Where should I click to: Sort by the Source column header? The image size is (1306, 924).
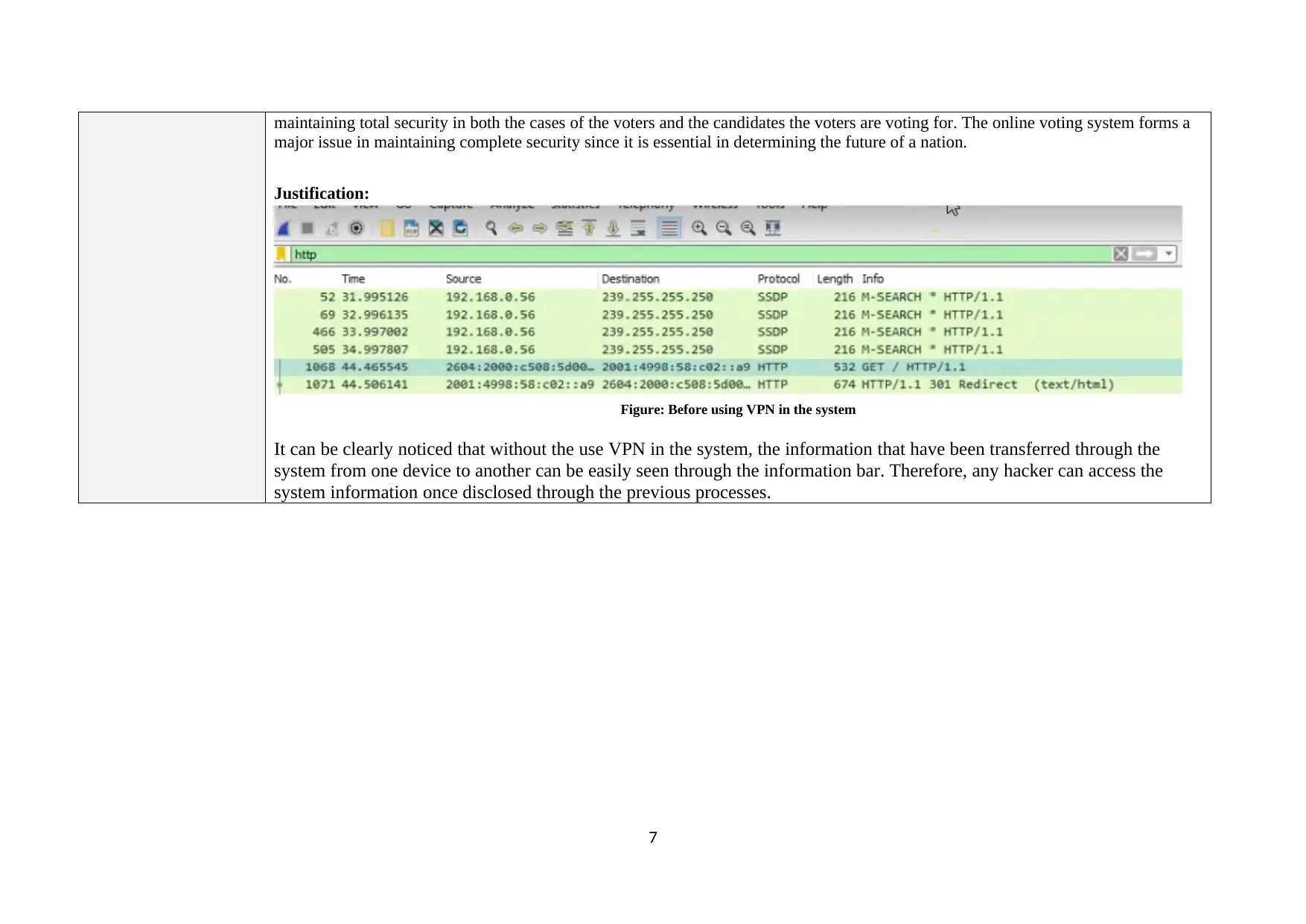(x=464, y=279)
